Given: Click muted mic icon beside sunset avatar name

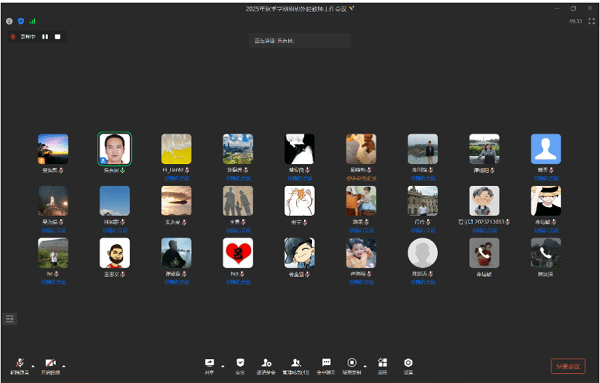Looking at the screenshot, I should [61, 170].
